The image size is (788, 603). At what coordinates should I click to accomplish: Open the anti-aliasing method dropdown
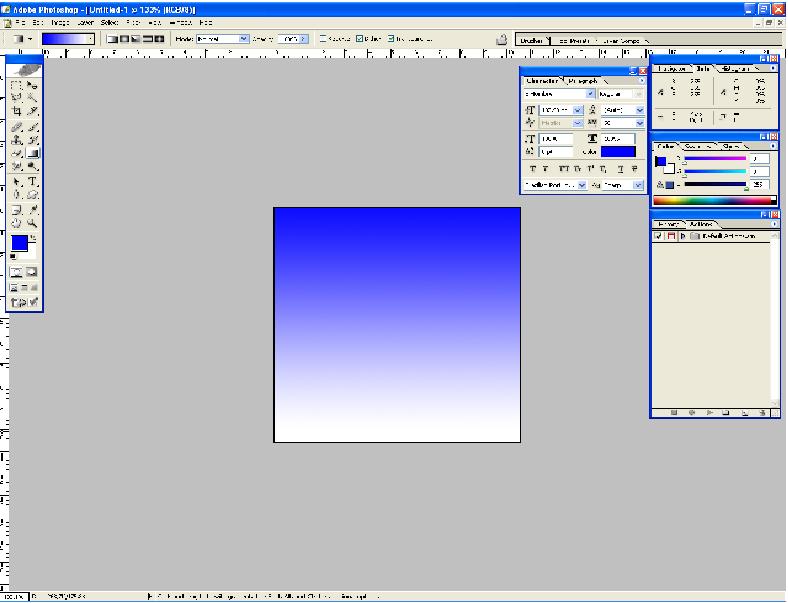638,185
